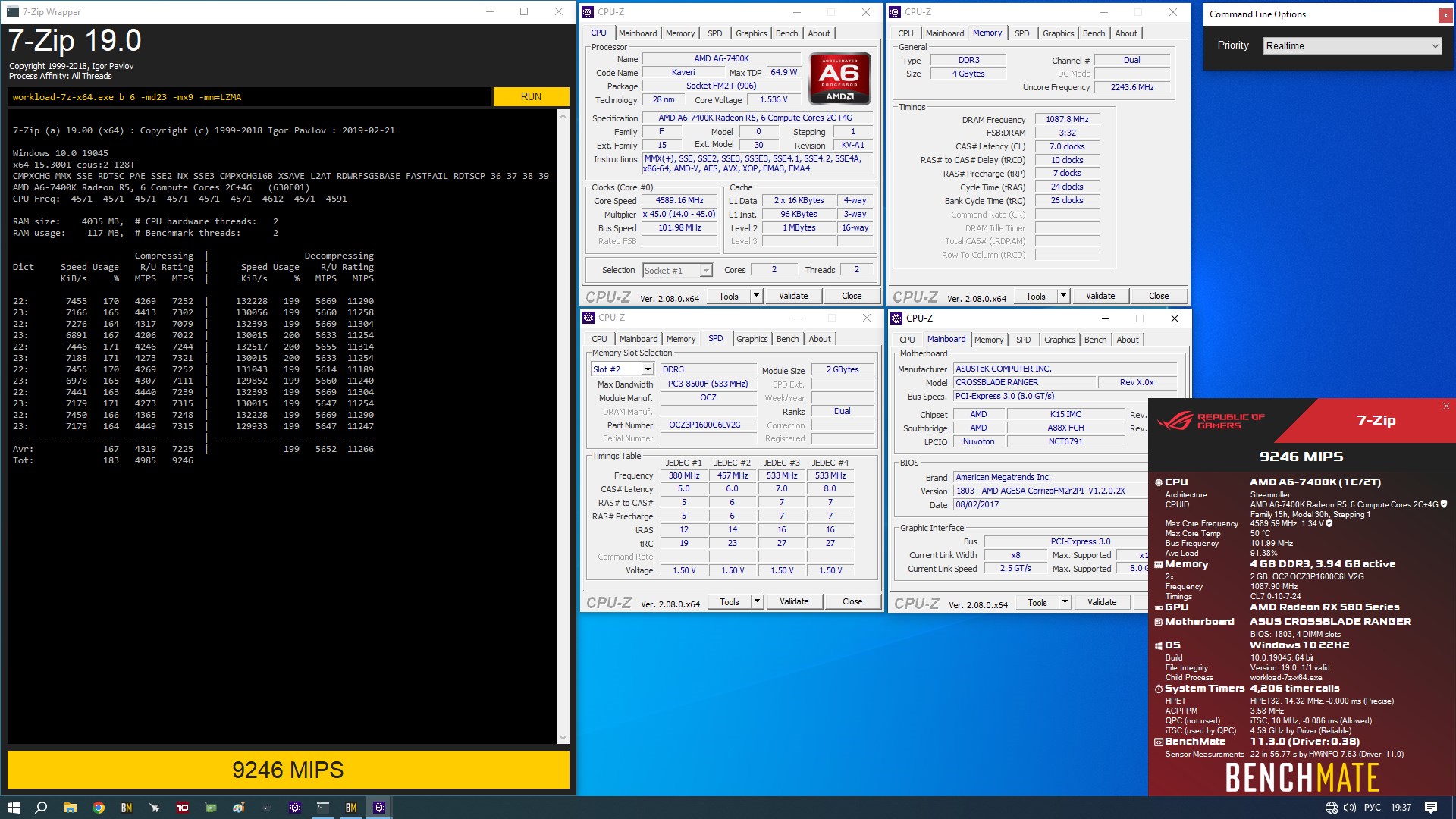Click Validate in the CPU tab window
The image size is (1456, 819).
[793, 296]
